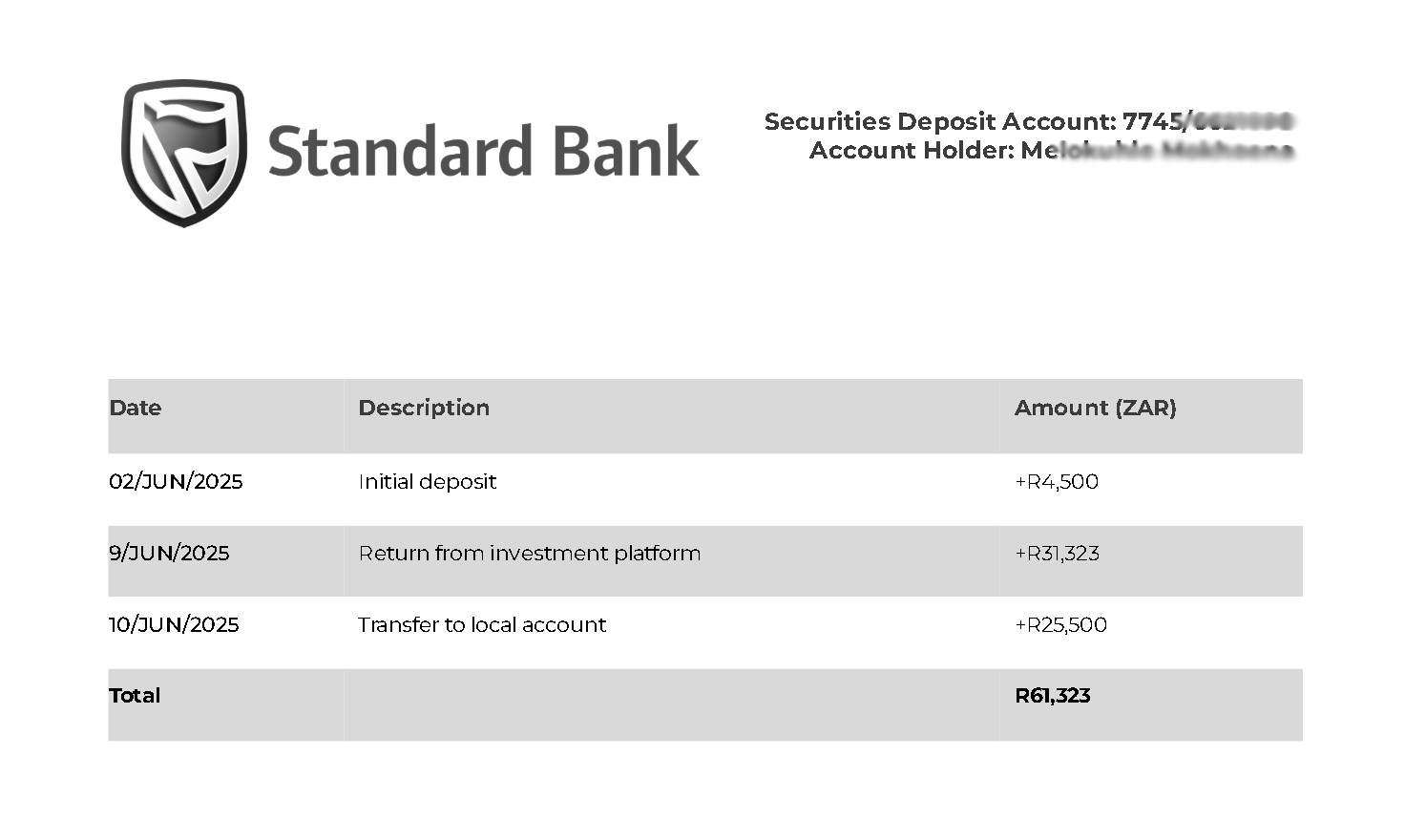1405x840 pixels.
Task: Click the +R31,323 amount
Action: [1057, 553]
